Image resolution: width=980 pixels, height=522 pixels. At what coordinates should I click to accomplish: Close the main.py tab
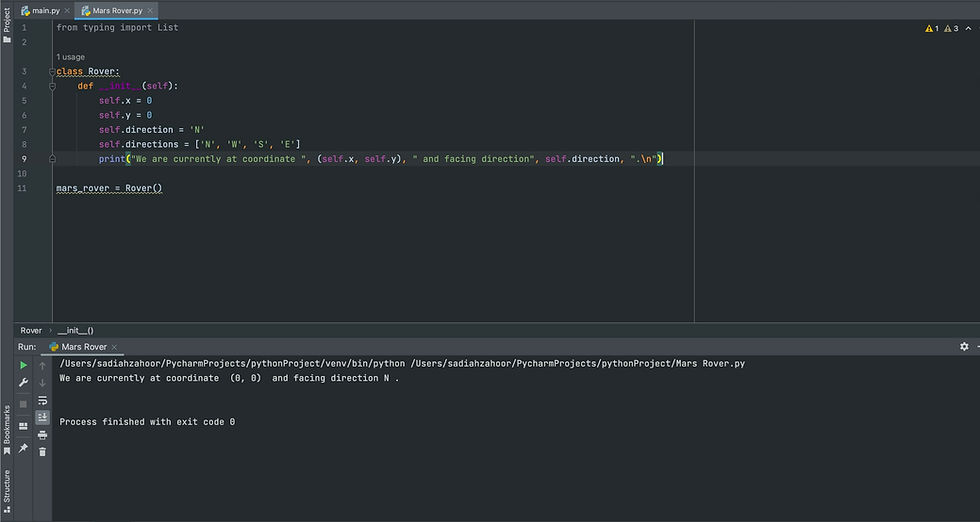coord(67,11)
